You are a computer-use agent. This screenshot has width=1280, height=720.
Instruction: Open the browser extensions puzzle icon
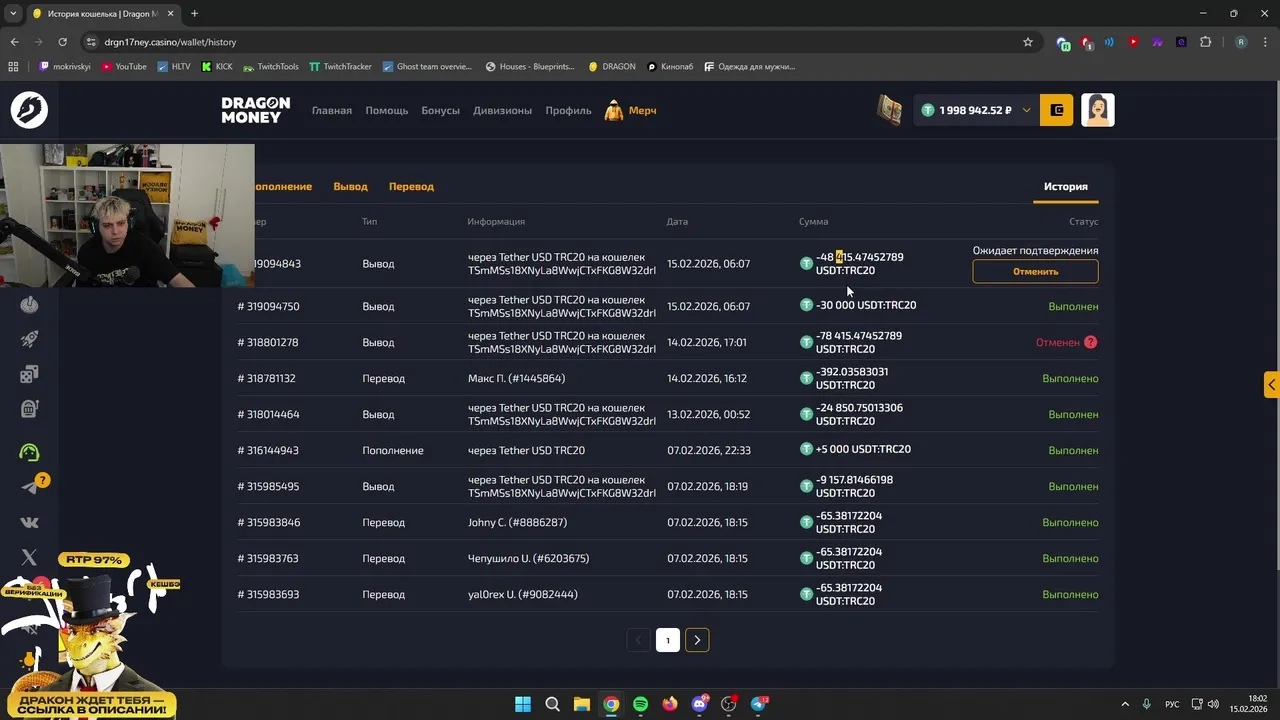[x=1205, y=42]
